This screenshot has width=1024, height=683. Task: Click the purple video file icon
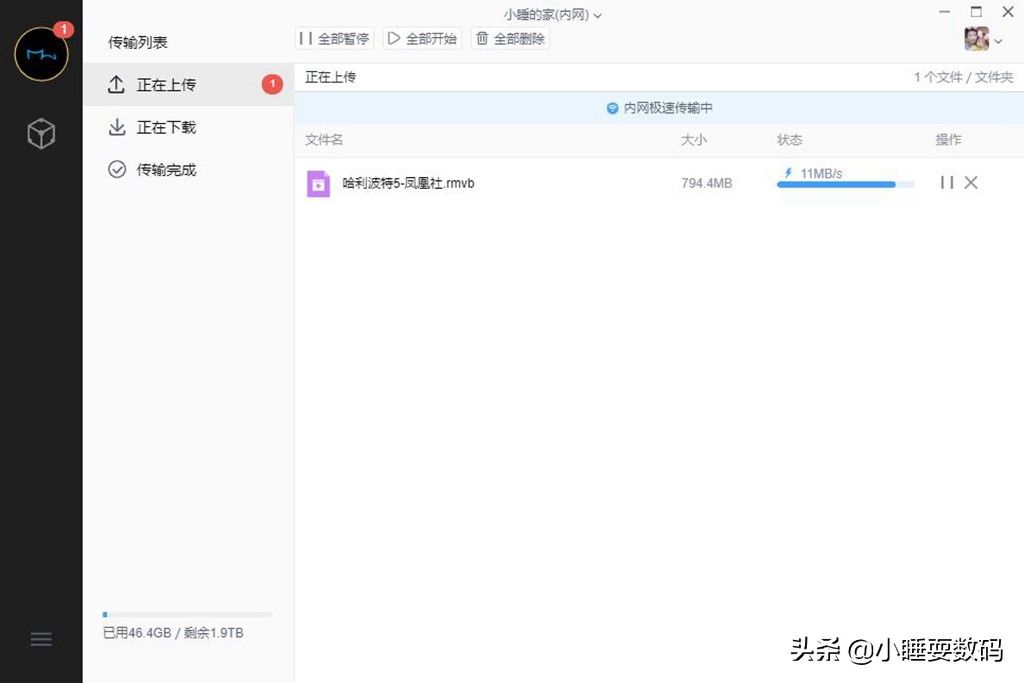(x=318, y=184)
